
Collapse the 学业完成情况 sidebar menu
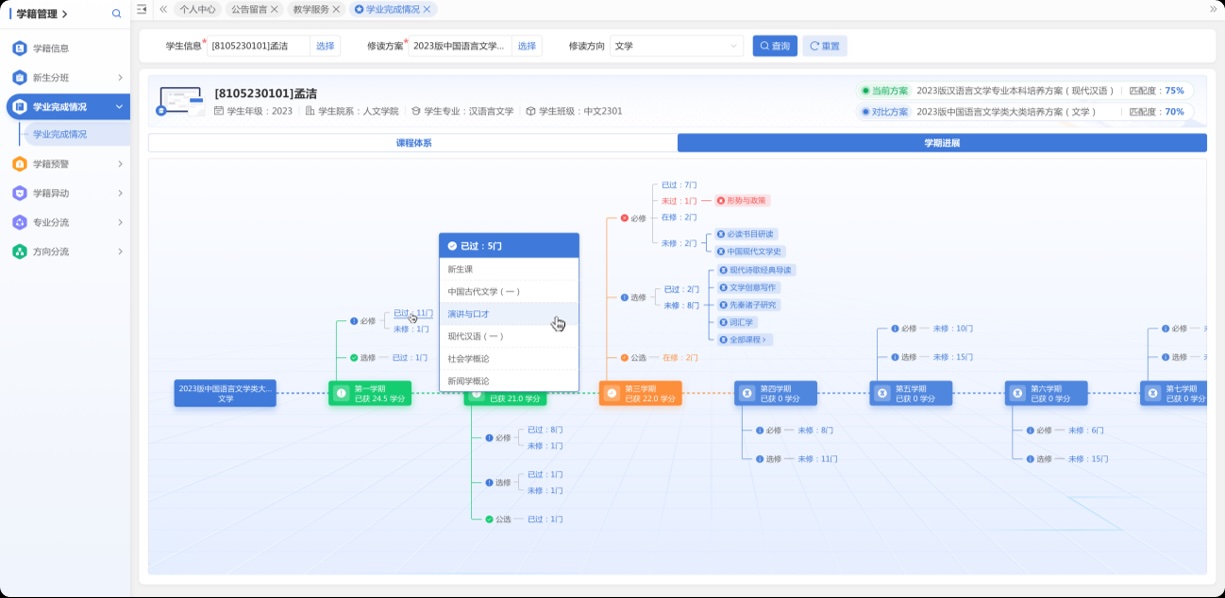[x=120, y=107]
